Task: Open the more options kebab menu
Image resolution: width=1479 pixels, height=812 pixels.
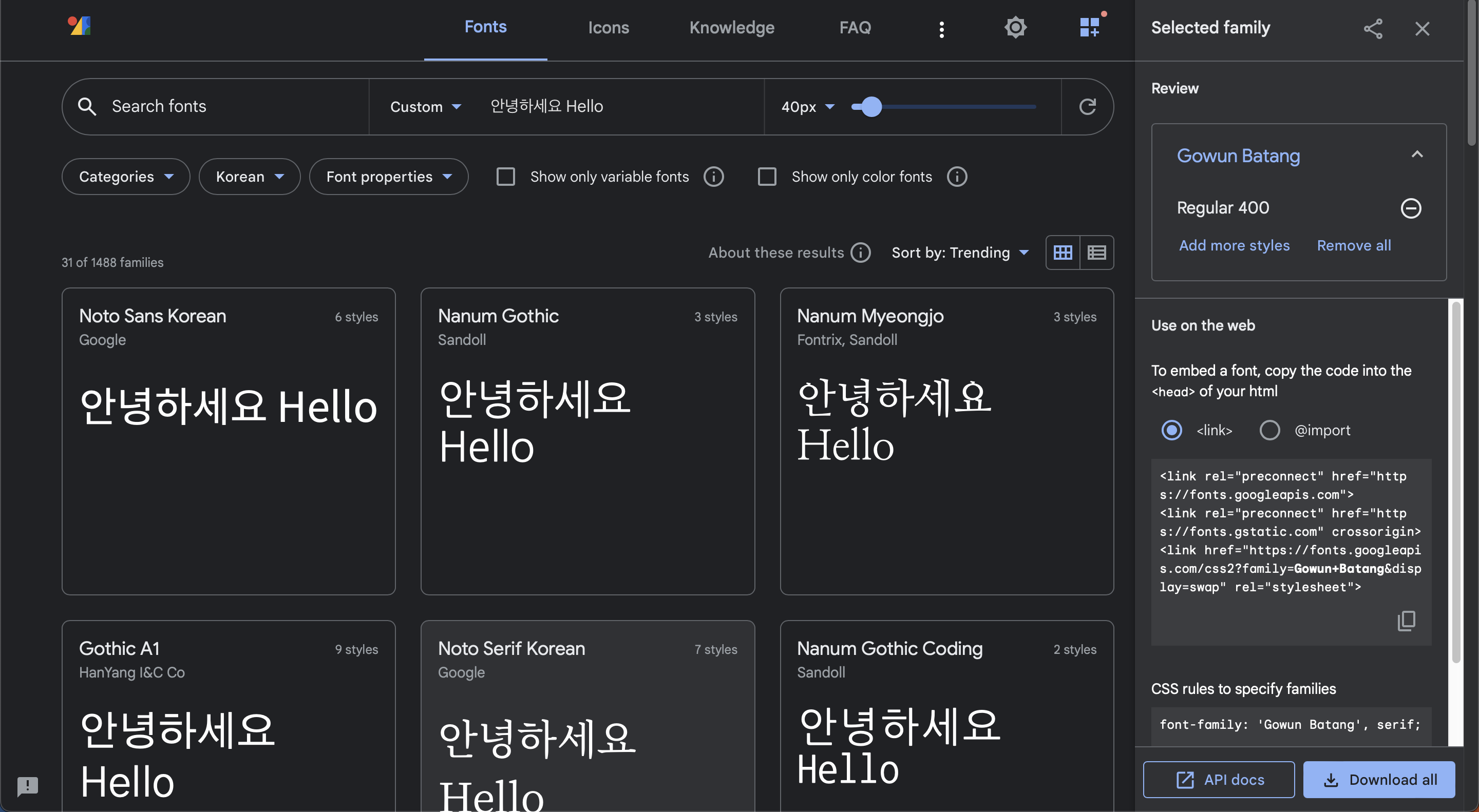Action: click(x=942, y=29)
